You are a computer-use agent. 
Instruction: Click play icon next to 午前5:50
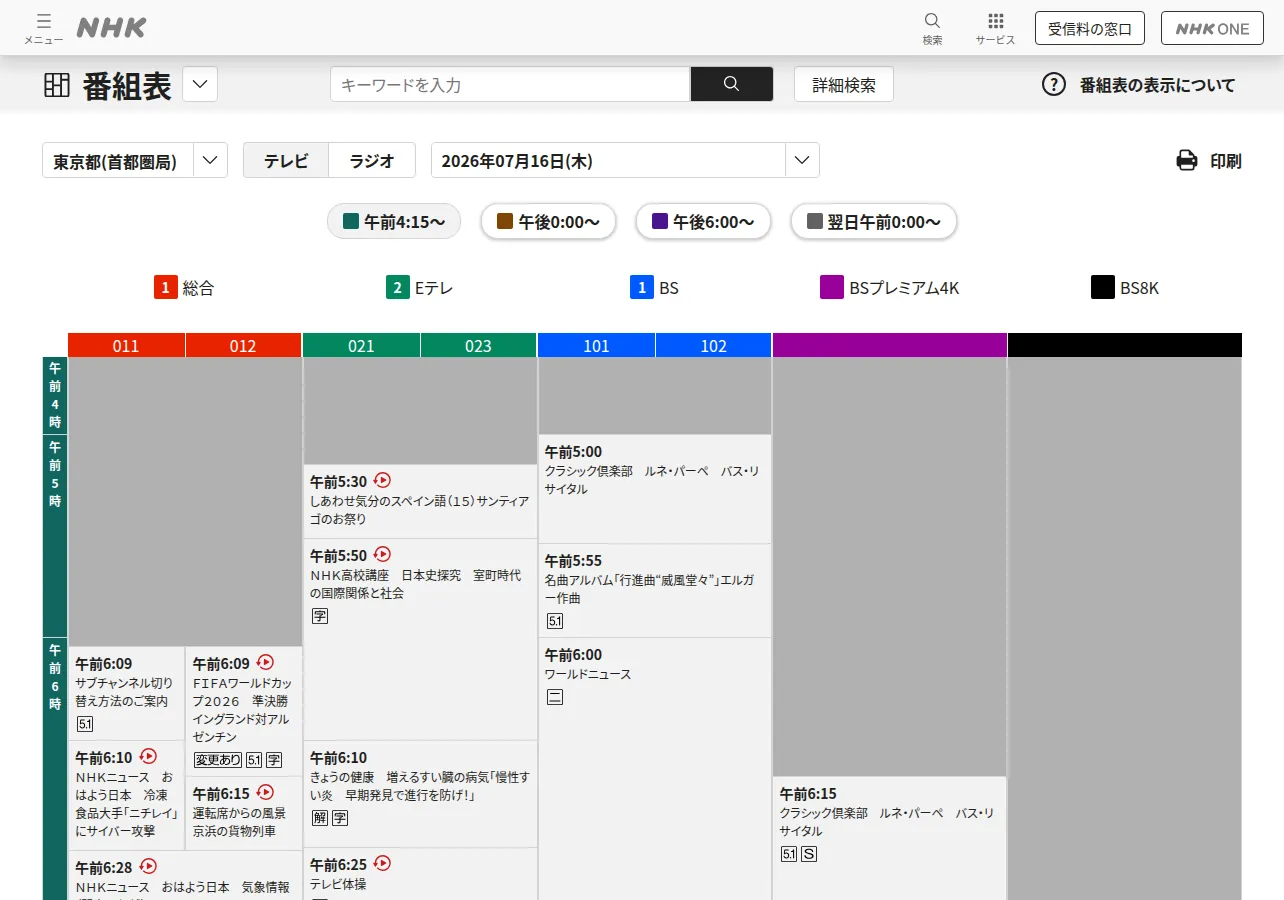pos(382,554)
